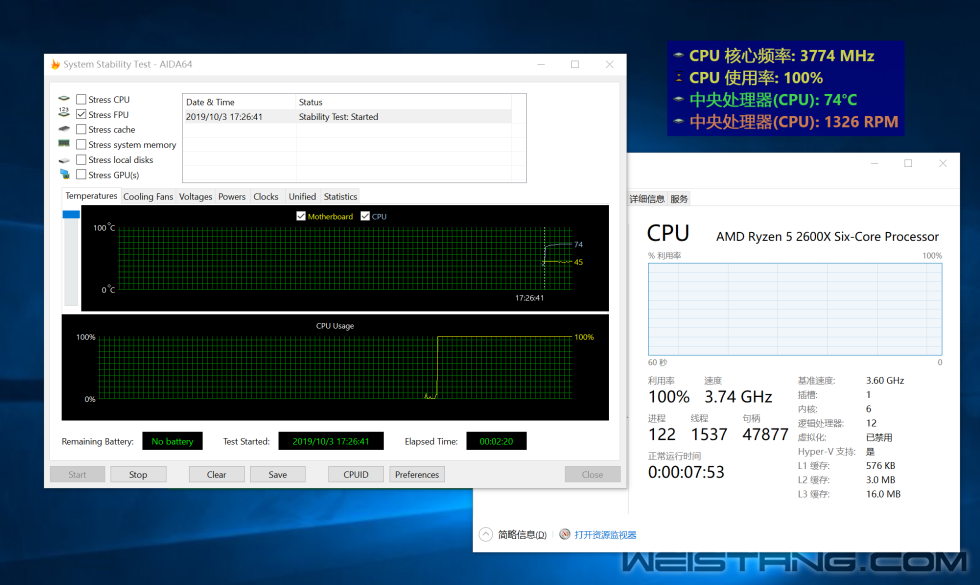The image size is (980, 585).
Task: Click the resource monitor icon in Task Manager
Action: tap(564, 534)
